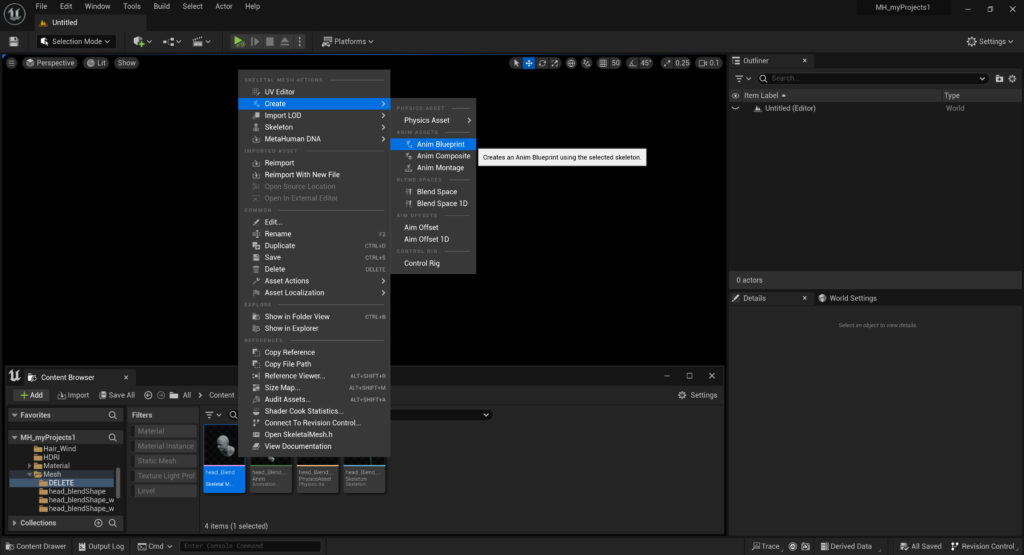This screenshot has height=555, width=1024.
Task: Expand the Collections section
Action: click(x=14, y=523)
